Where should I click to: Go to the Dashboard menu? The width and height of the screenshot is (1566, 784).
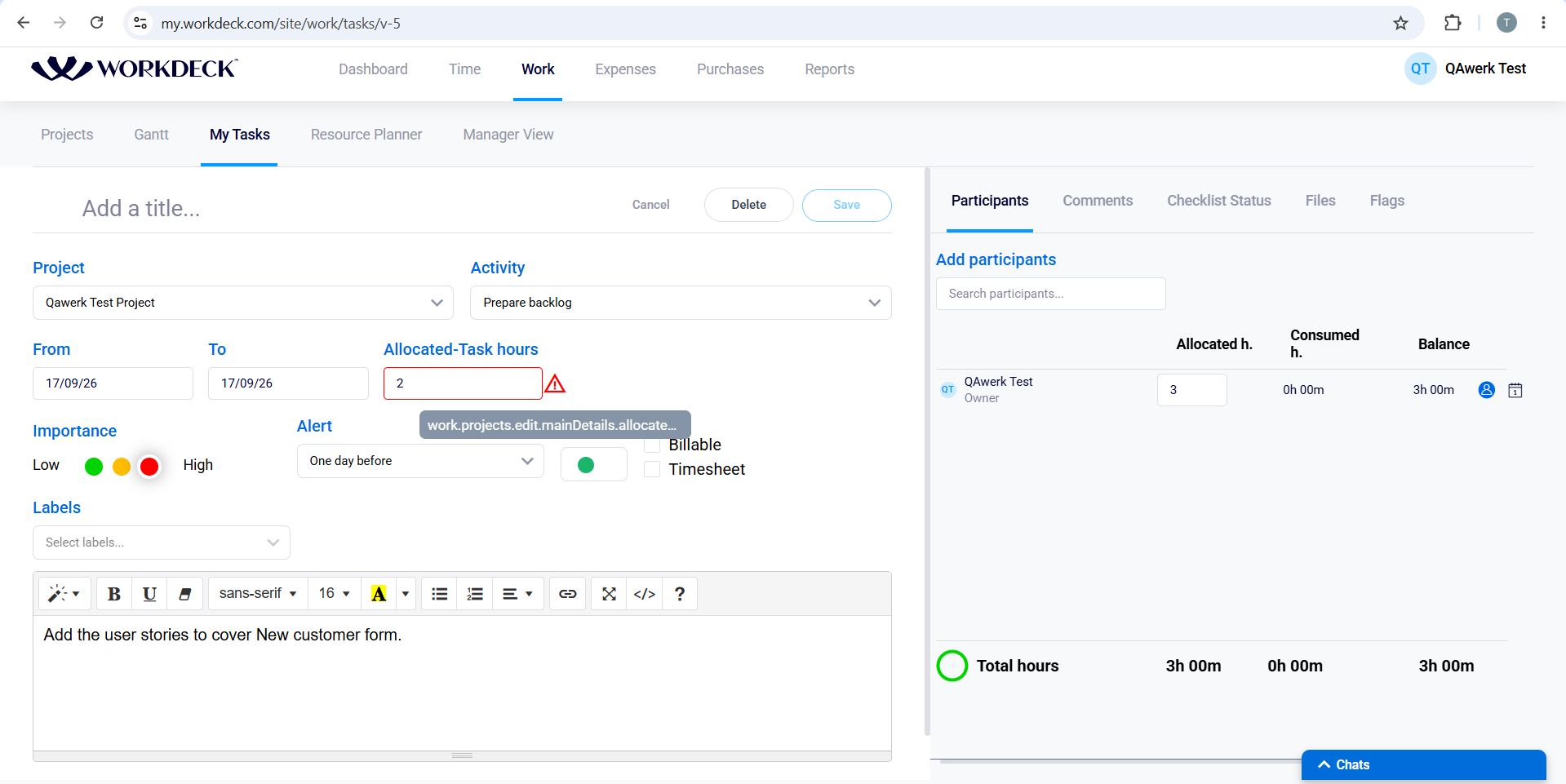(373, 69)
